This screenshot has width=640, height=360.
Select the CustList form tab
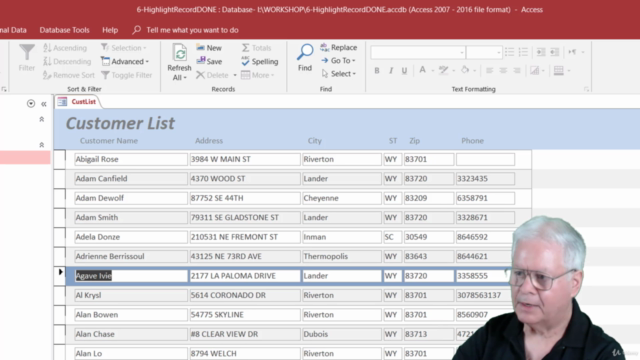pyautogui.click(x=78, y=102)
